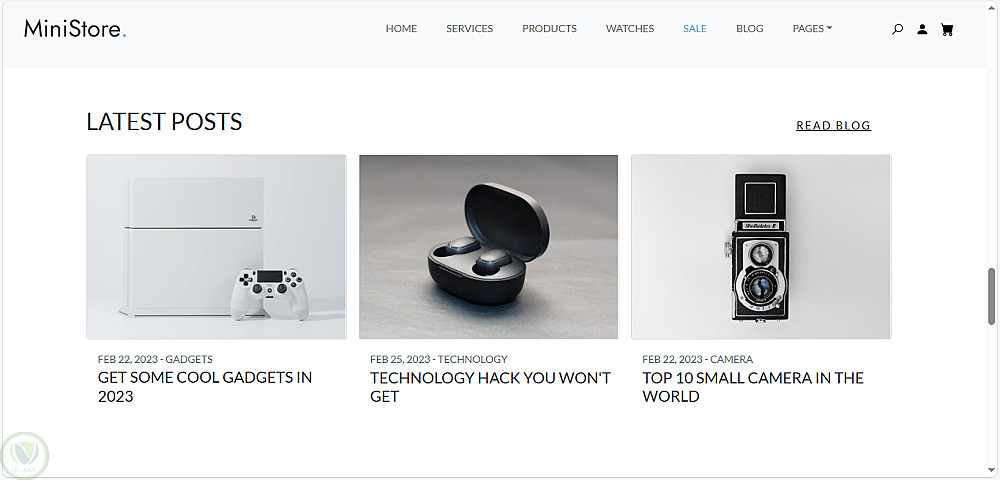The height and width of the screenshot is (480, 1000).
Task: Click the user account icon
Action: coord(922,29)
